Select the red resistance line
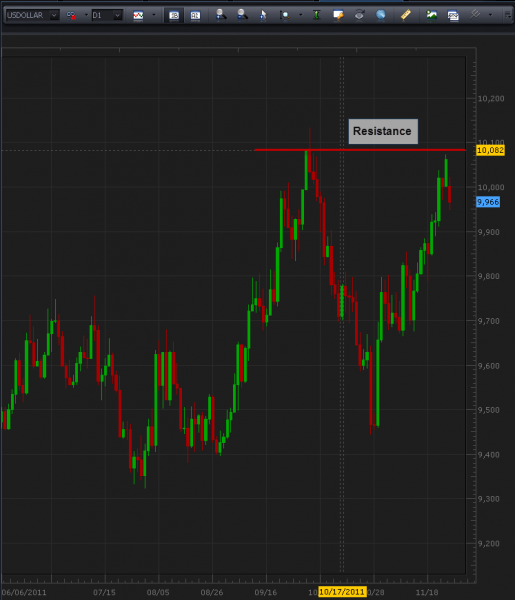515x600 pixels. tap(360, 150)
